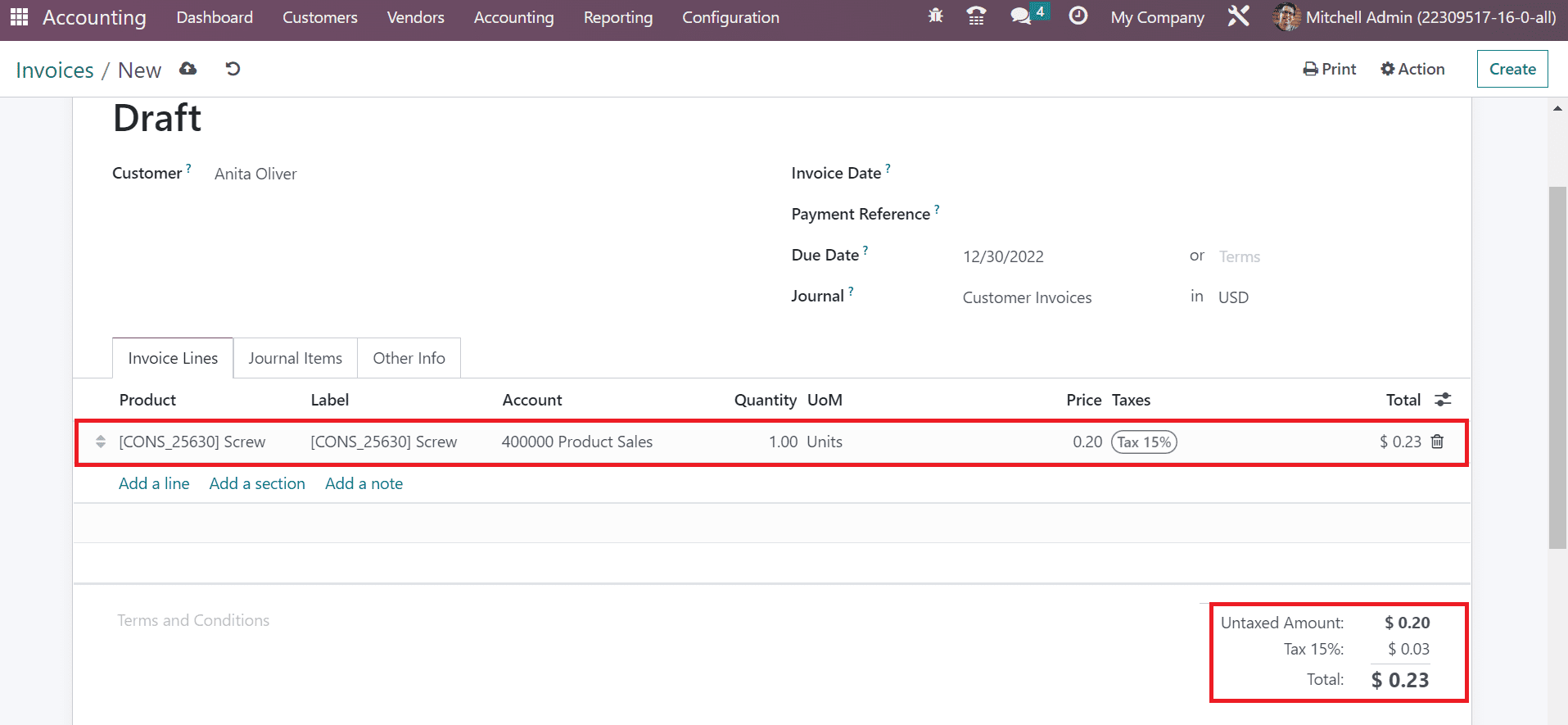Click the vertical scrollbar thumb
The width and height of the screenshot is (1568, 725).
[1557, 367]
